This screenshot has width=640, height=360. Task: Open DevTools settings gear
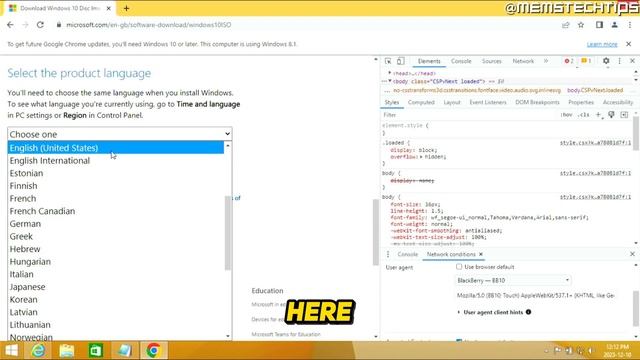606,61
